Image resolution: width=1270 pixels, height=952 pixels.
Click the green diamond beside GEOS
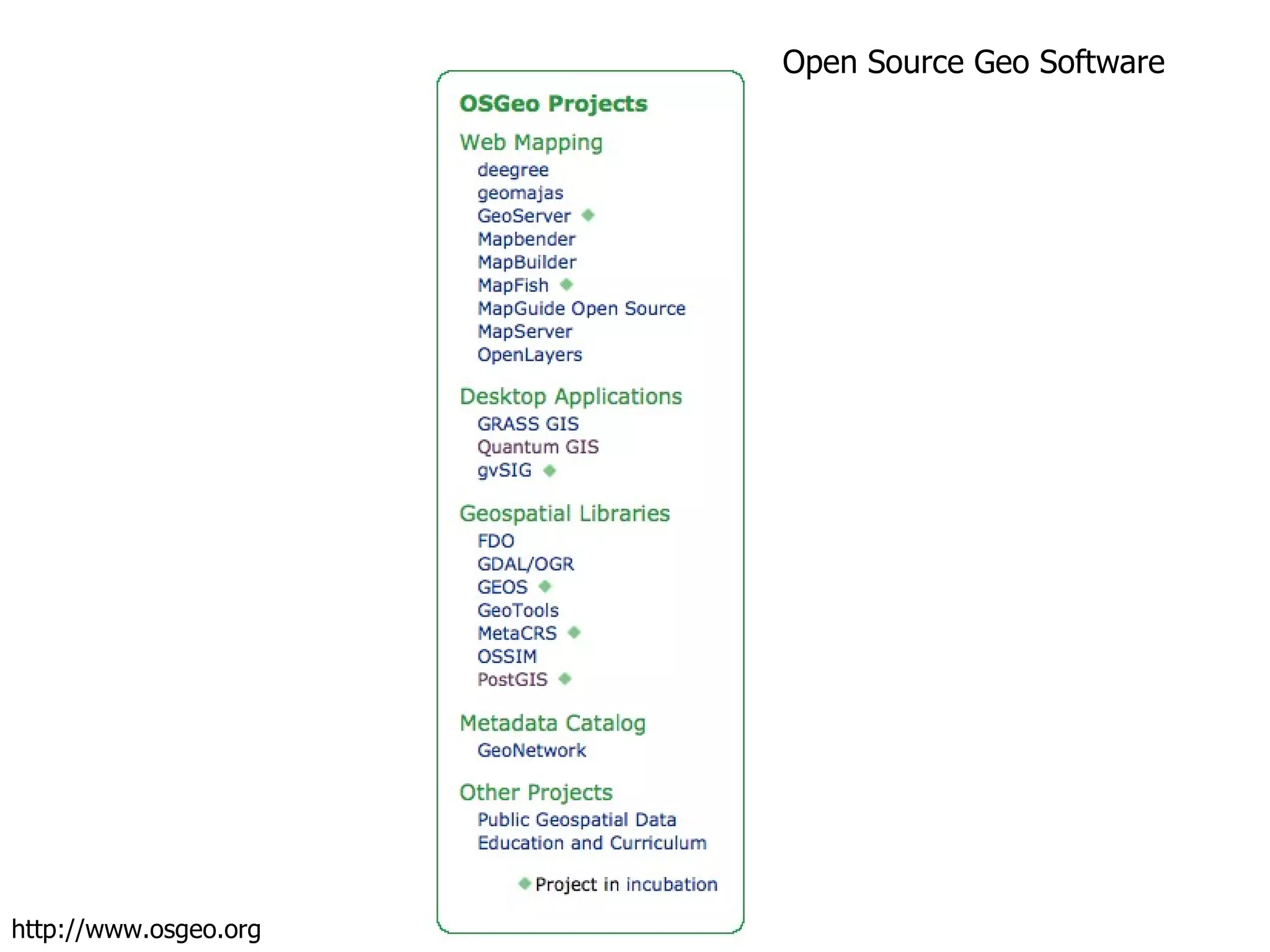(544, 586)
